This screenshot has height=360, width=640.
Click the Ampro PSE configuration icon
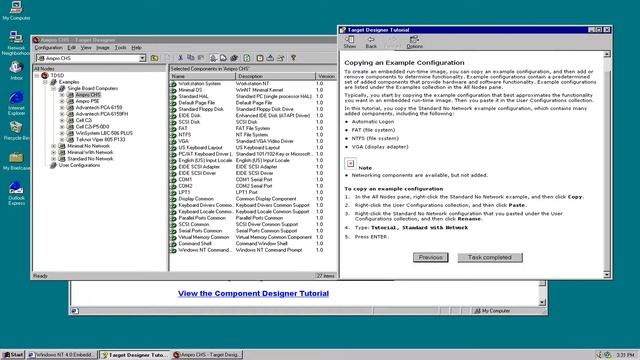coord(70,101)
